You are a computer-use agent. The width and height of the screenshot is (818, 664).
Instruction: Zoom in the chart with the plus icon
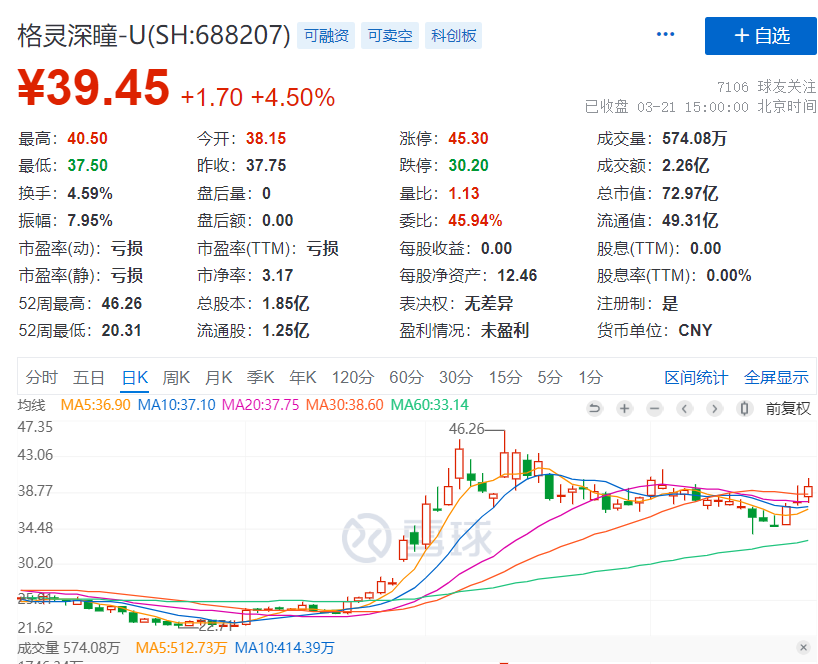[624, 408]
